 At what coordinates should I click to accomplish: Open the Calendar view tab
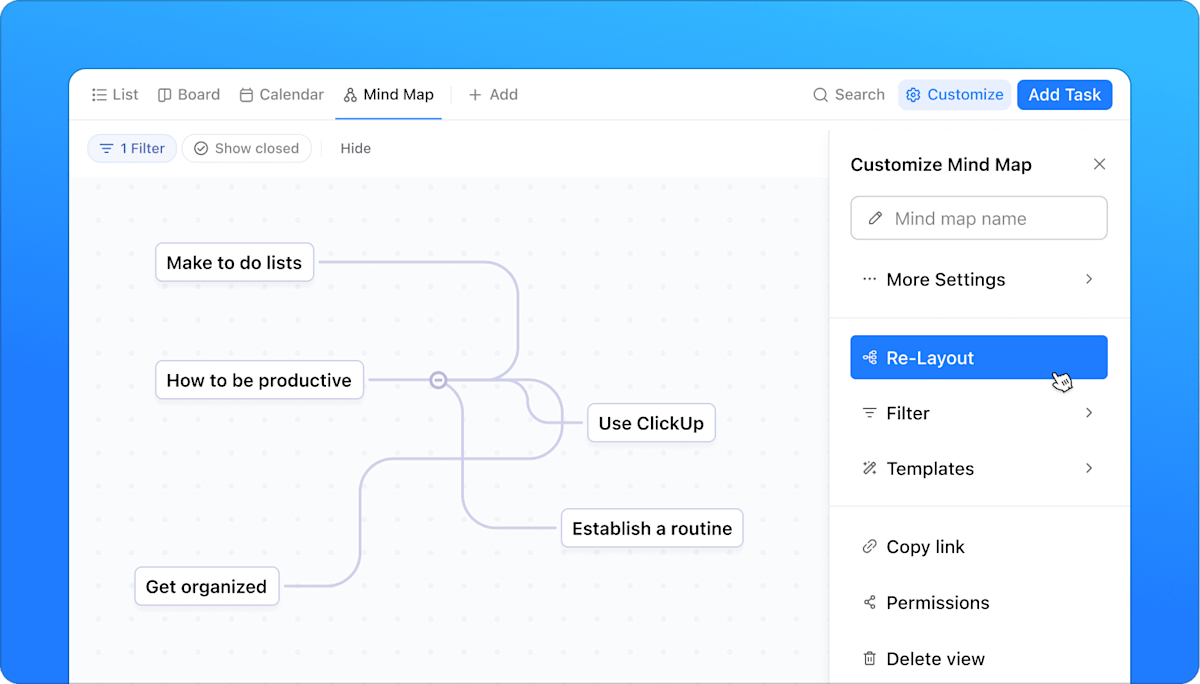pos(281,94)
